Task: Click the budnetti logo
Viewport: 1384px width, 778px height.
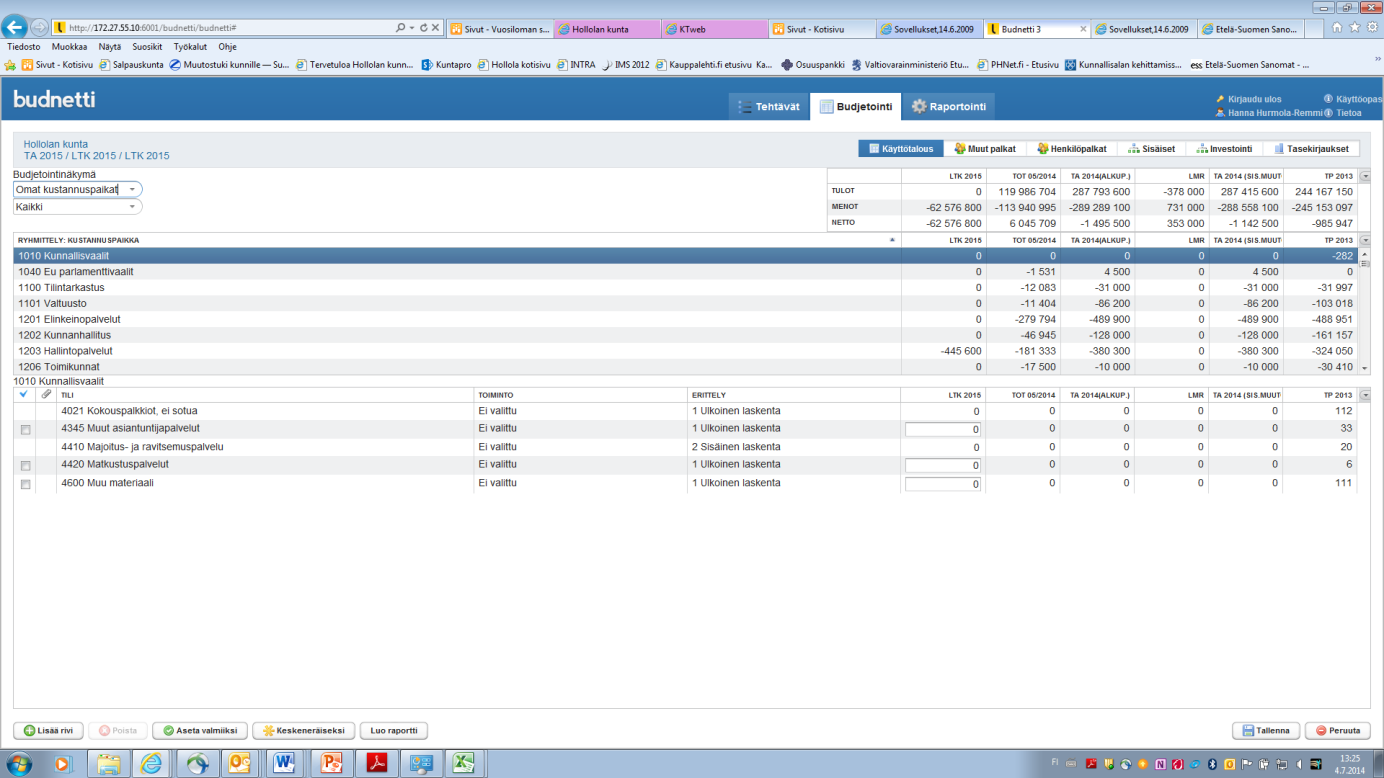Action: [x=54, y=100]
